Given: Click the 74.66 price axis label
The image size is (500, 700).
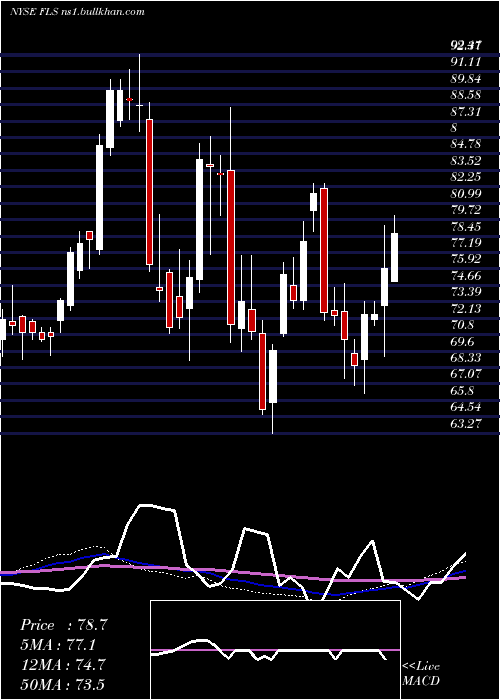Looking at the screenshot, I should pos(465,276).
